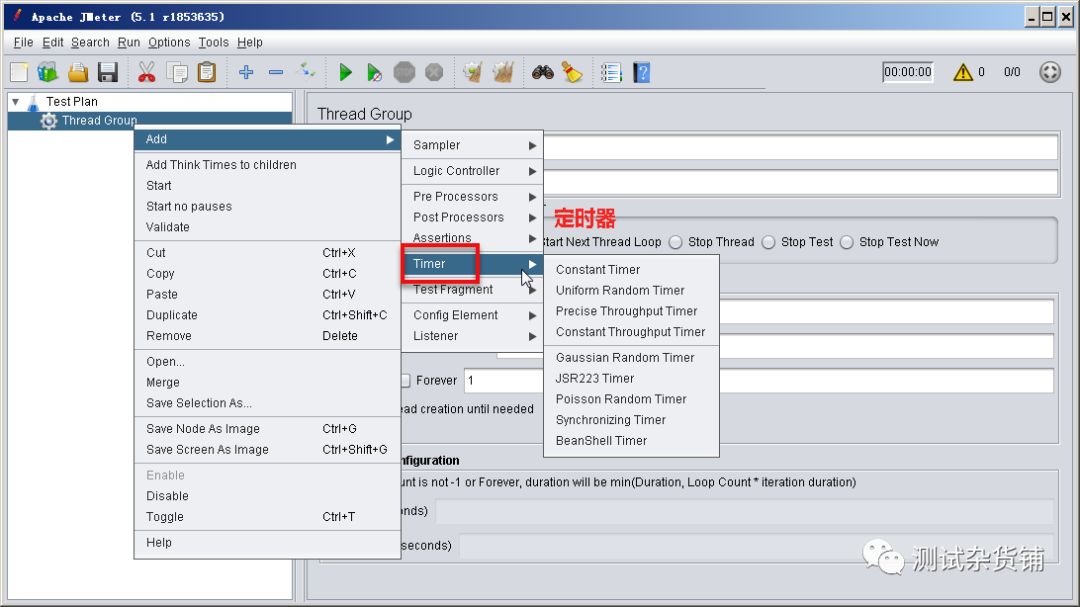Open the Run menu

(129, 43)
